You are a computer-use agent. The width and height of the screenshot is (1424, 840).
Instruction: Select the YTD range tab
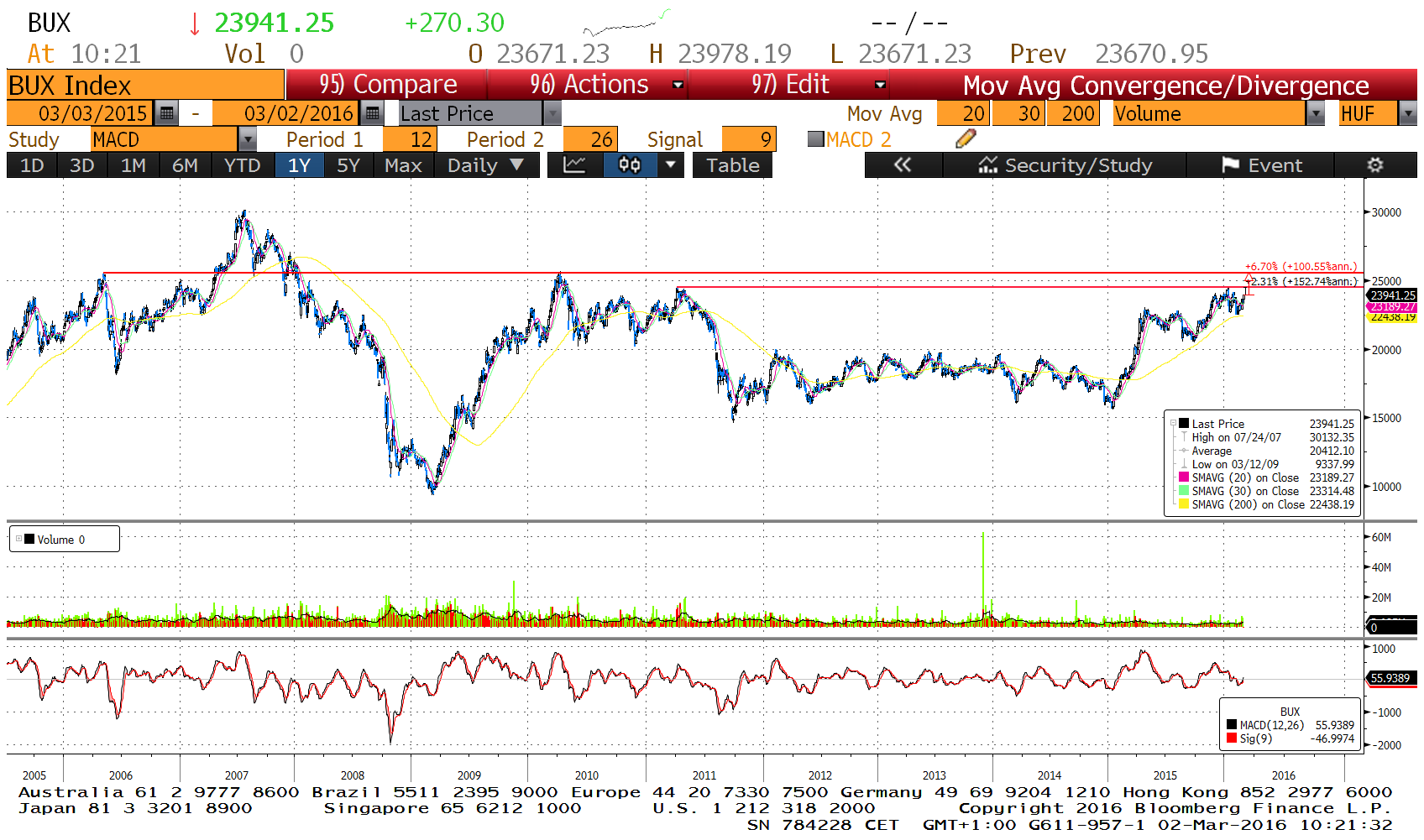(x=243, y=165)
